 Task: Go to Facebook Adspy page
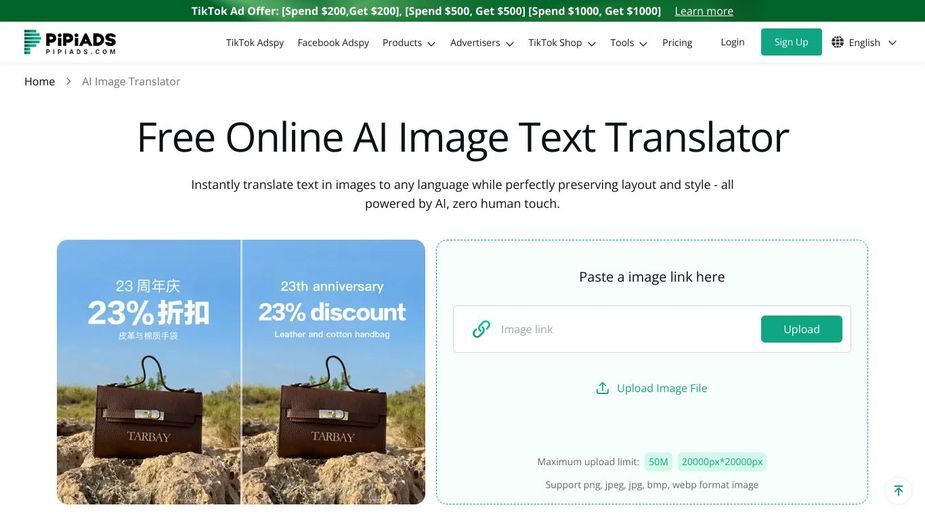tap(333, 42)
